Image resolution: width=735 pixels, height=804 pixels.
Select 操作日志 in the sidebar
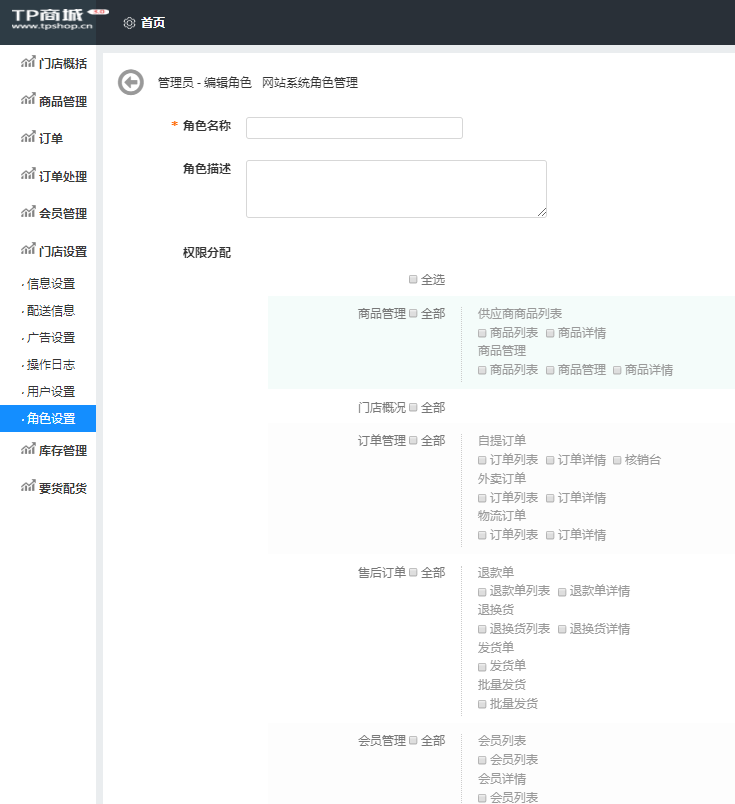[50, 365]
